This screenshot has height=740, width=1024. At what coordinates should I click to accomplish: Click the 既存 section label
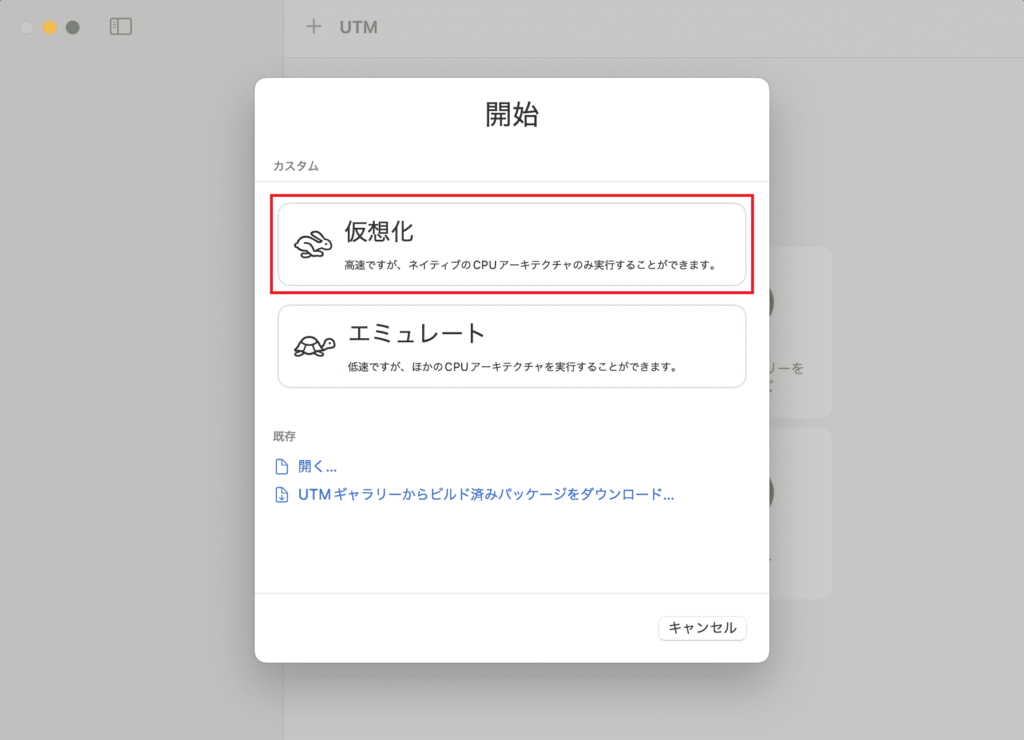284,436
